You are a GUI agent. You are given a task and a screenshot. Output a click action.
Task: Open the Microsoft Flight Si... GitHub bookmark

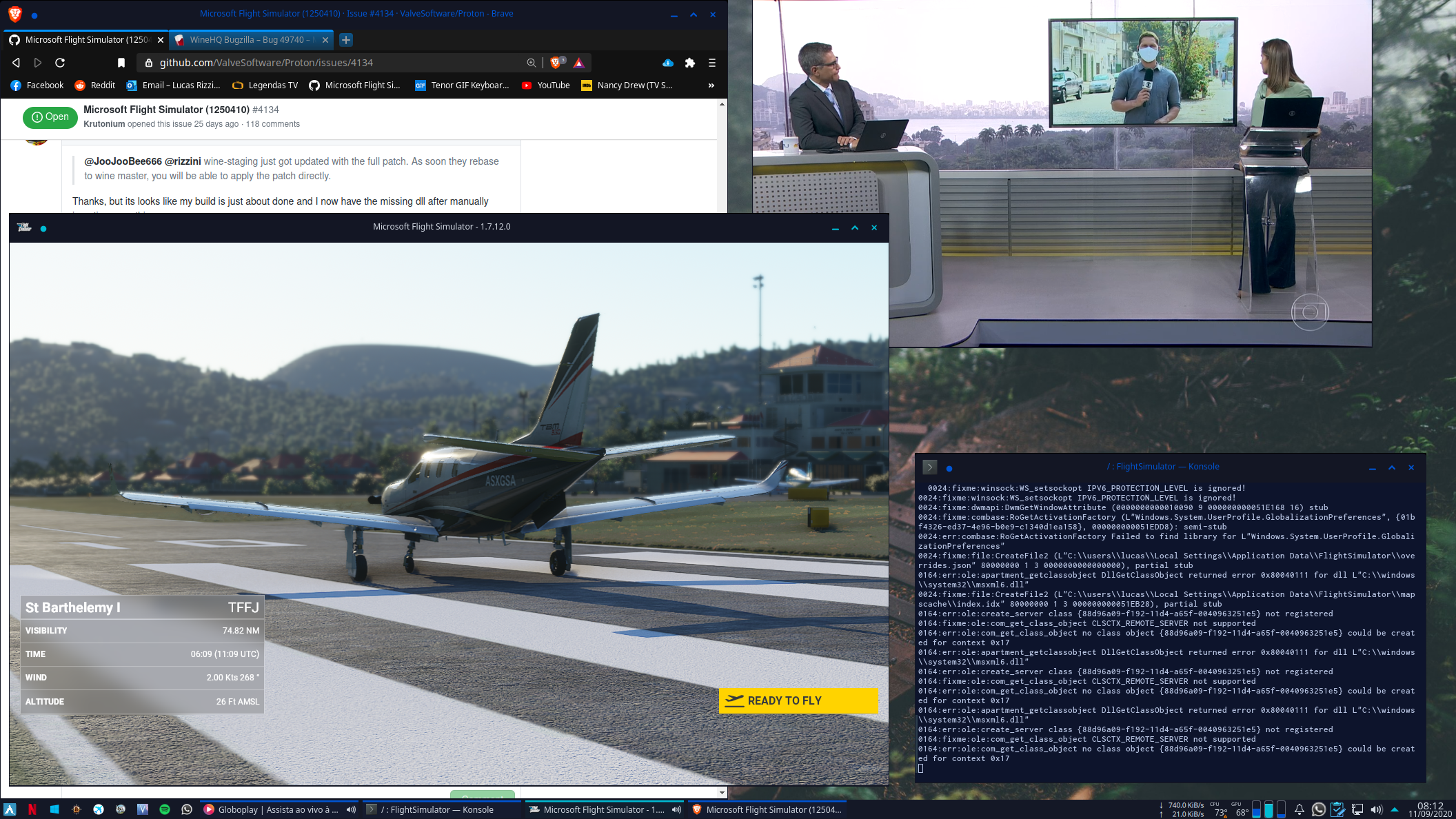(354, 85)
